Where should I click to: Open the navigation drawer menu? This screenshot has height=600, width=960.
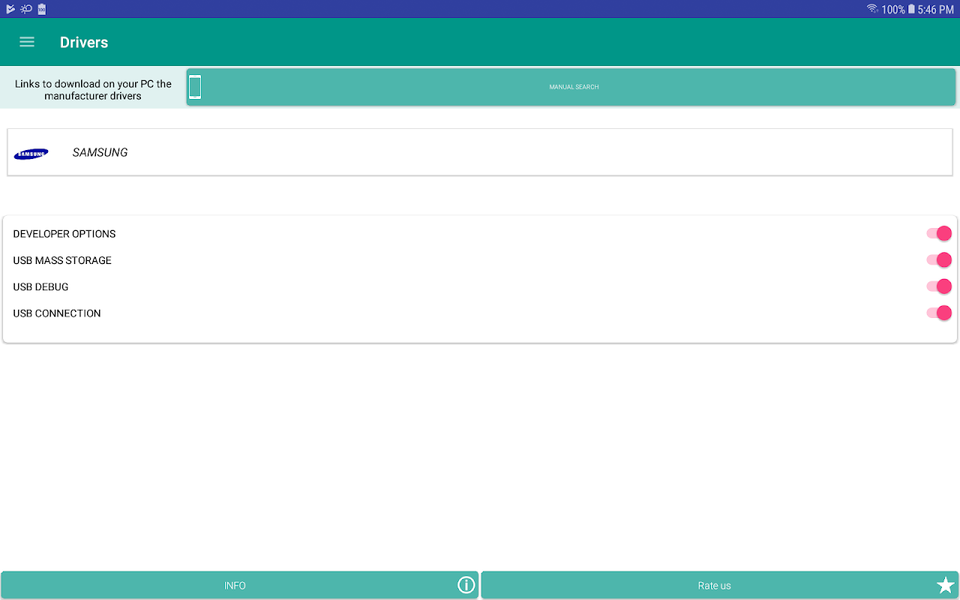(x=26, y=42)
